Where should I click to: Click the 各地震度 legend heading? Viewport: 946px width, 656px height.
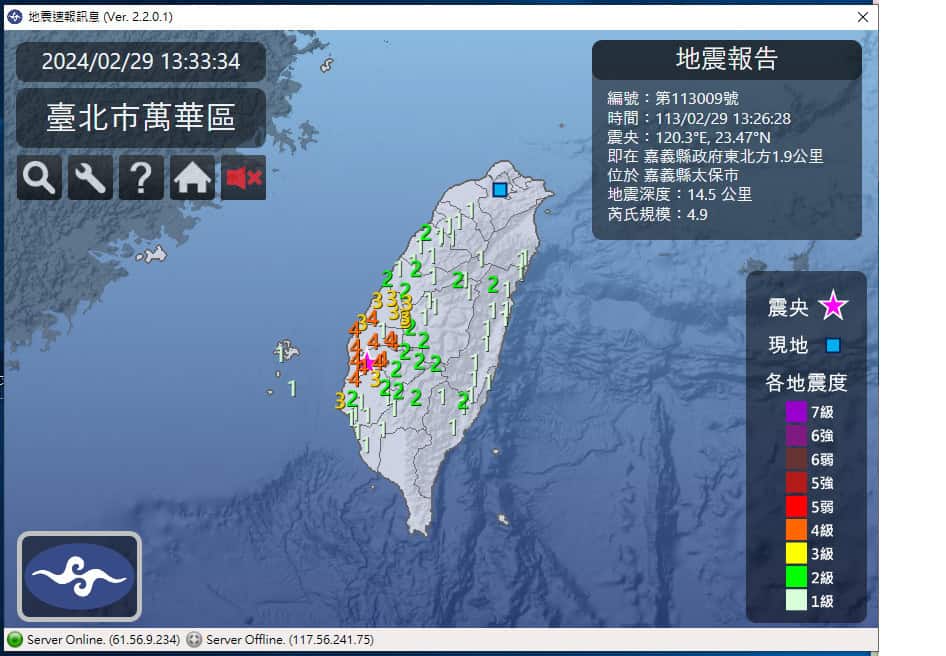pos(806,383)
